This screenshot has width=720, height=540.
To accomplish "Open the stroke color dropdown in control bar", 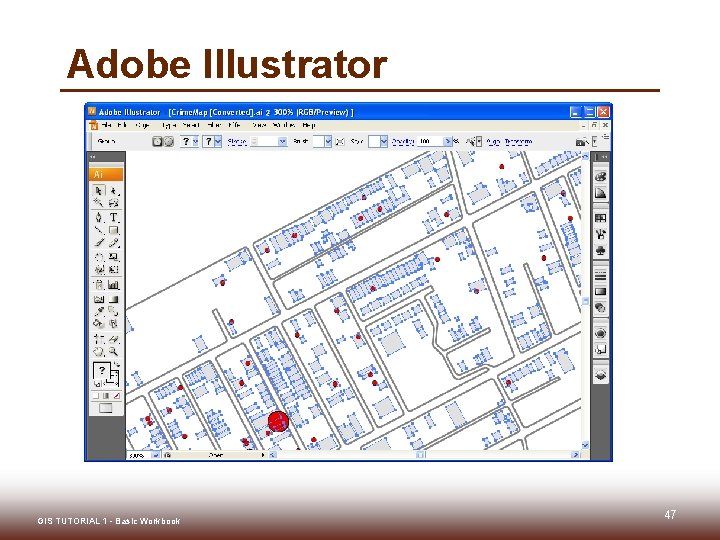I will [x=218, y=141].
